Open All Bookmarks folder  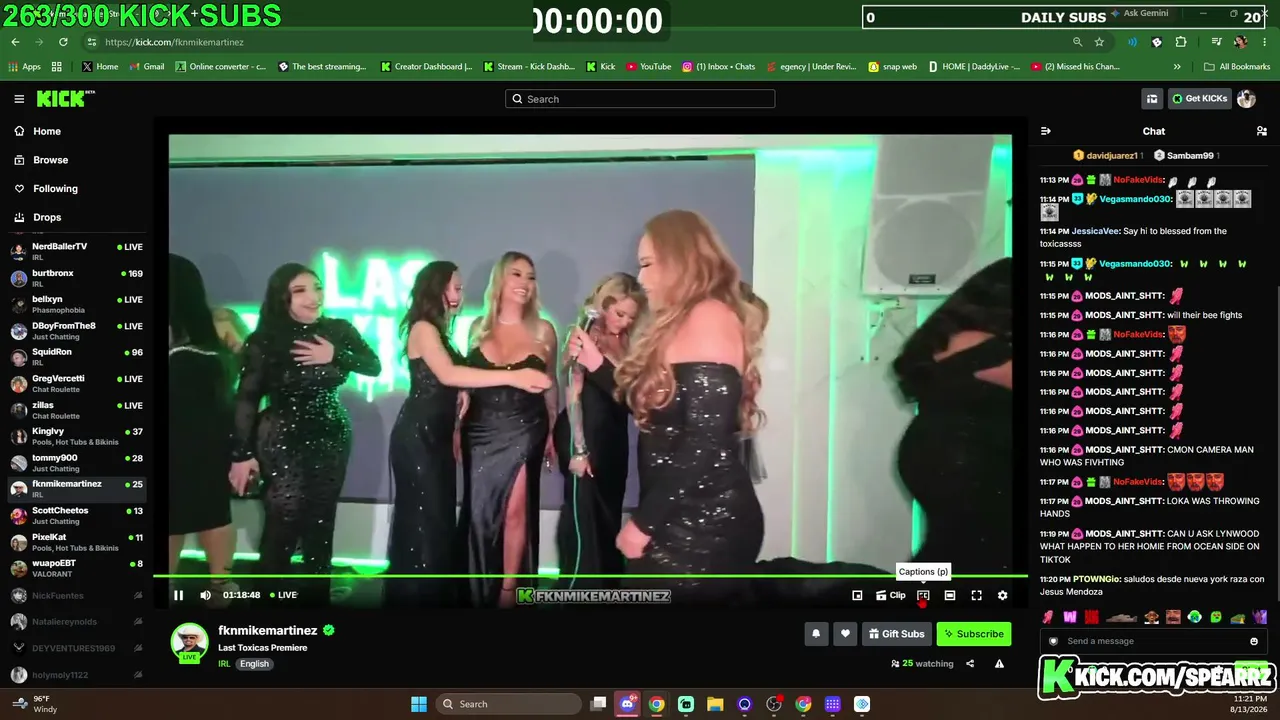point(1237,67)
